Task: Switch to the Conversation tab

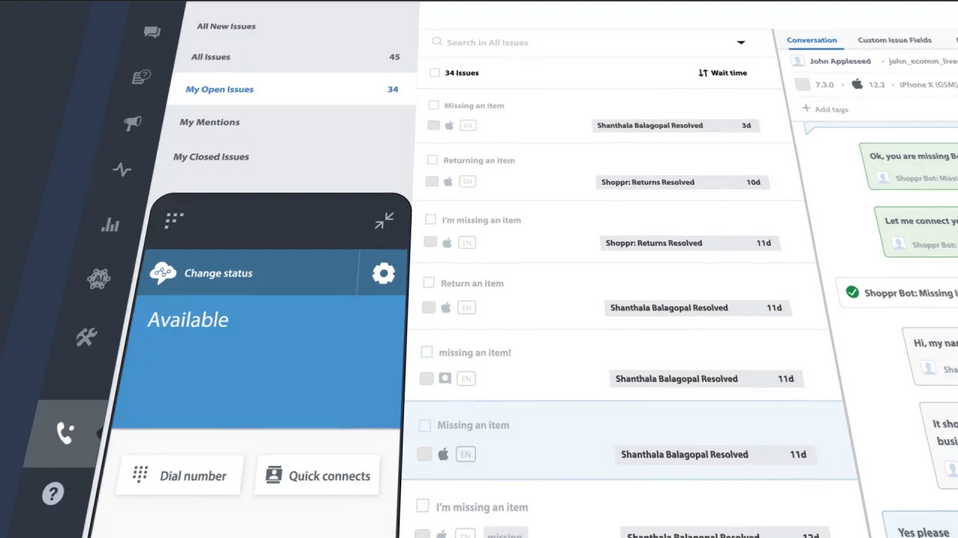Action: [811, 40]
